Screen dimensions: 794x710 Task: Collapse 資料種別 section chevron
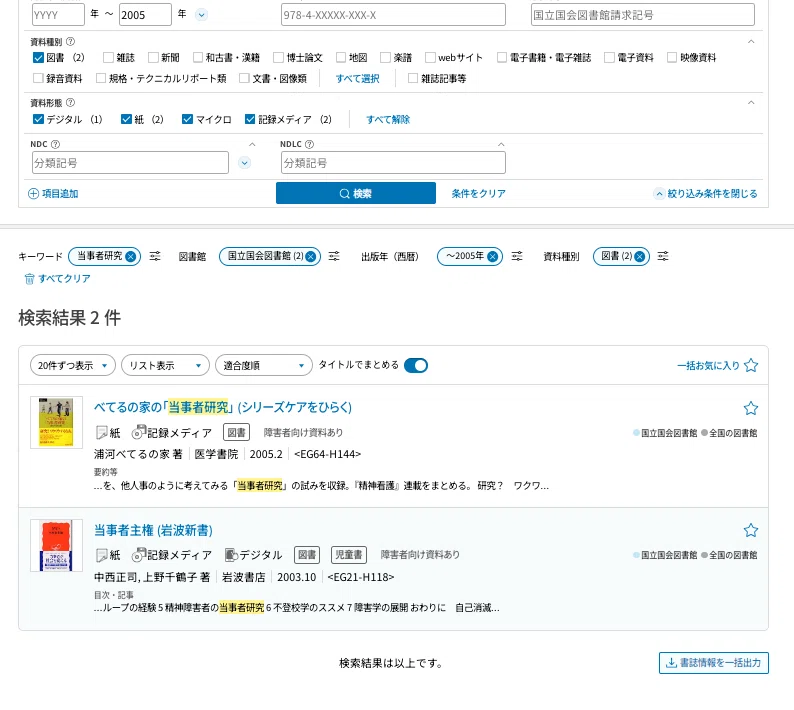pos(751,42)
